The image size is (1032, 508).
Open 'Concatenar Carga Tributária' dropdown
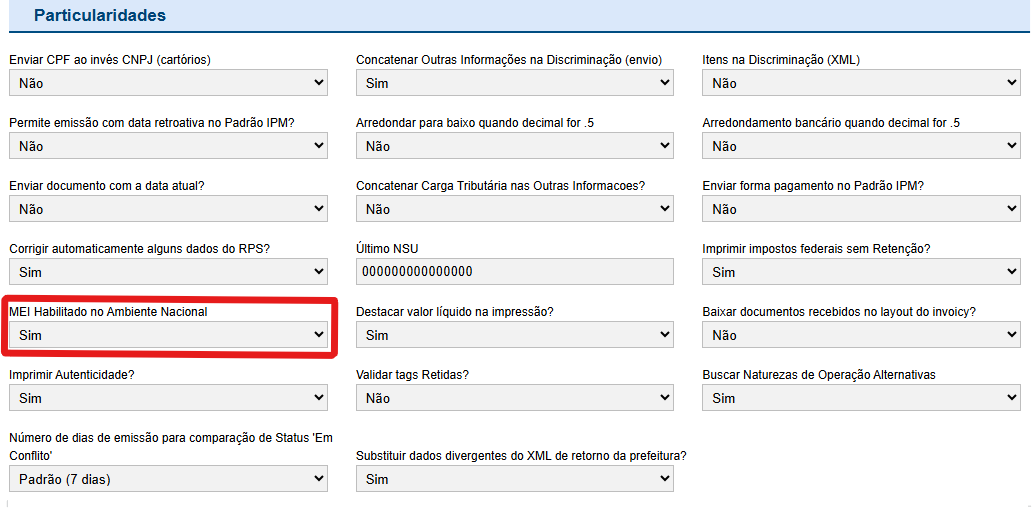point(514,210)
